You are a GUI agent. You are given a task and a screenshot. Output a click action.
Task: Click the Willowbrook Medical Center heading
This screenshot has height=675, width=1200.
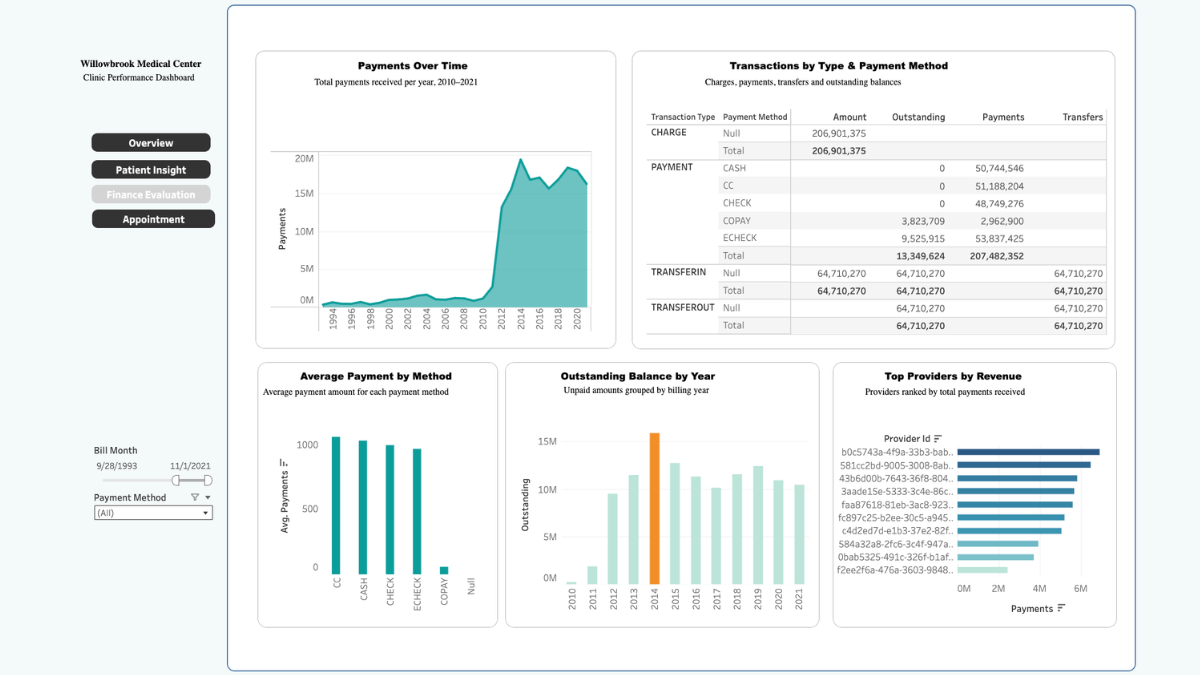(141, 64)
